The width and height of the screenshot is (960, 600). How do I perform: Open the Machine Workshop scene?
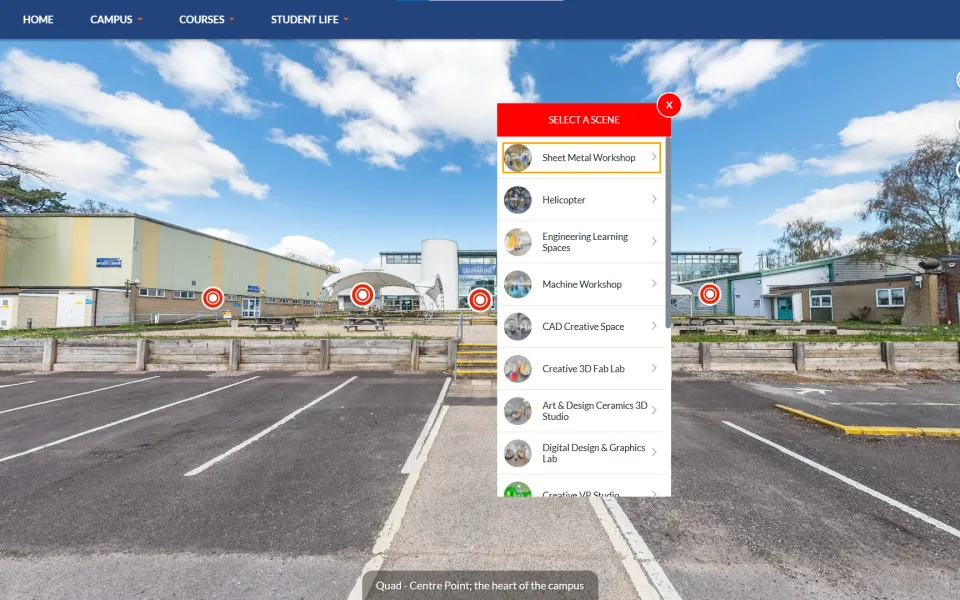click(581, 284)
